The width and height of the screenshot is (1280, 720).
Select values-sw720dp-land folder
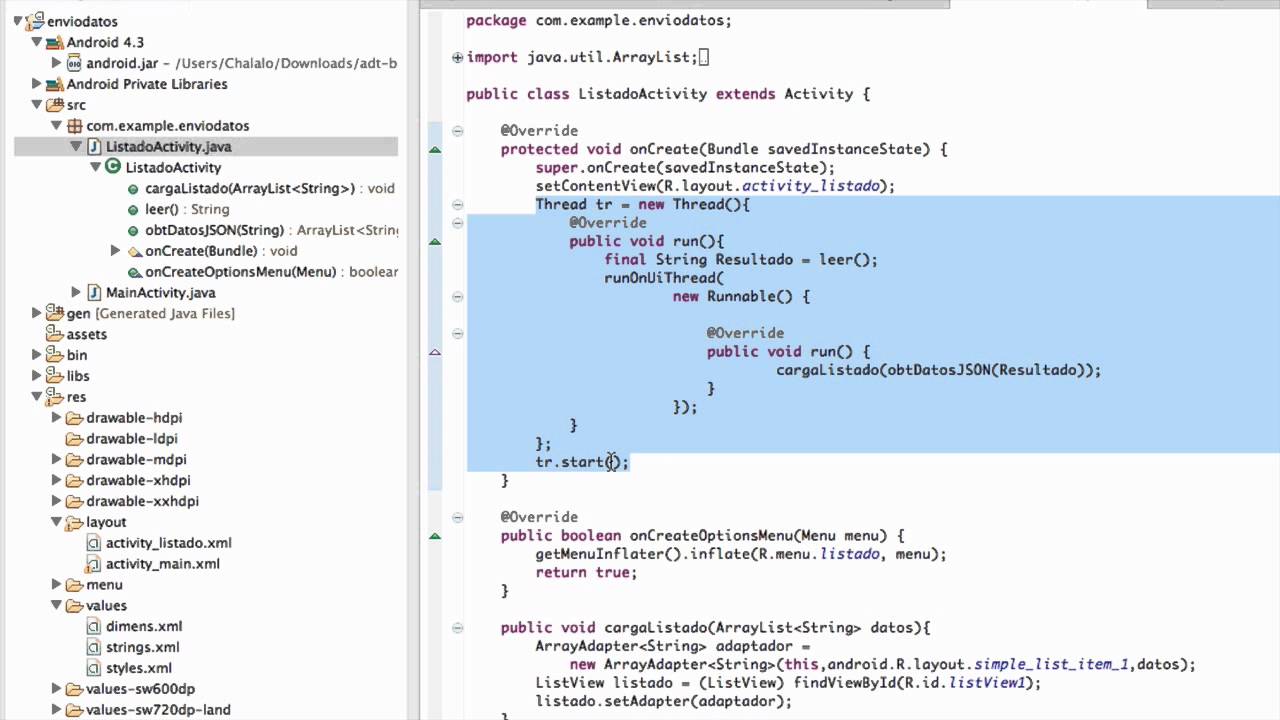158,710
